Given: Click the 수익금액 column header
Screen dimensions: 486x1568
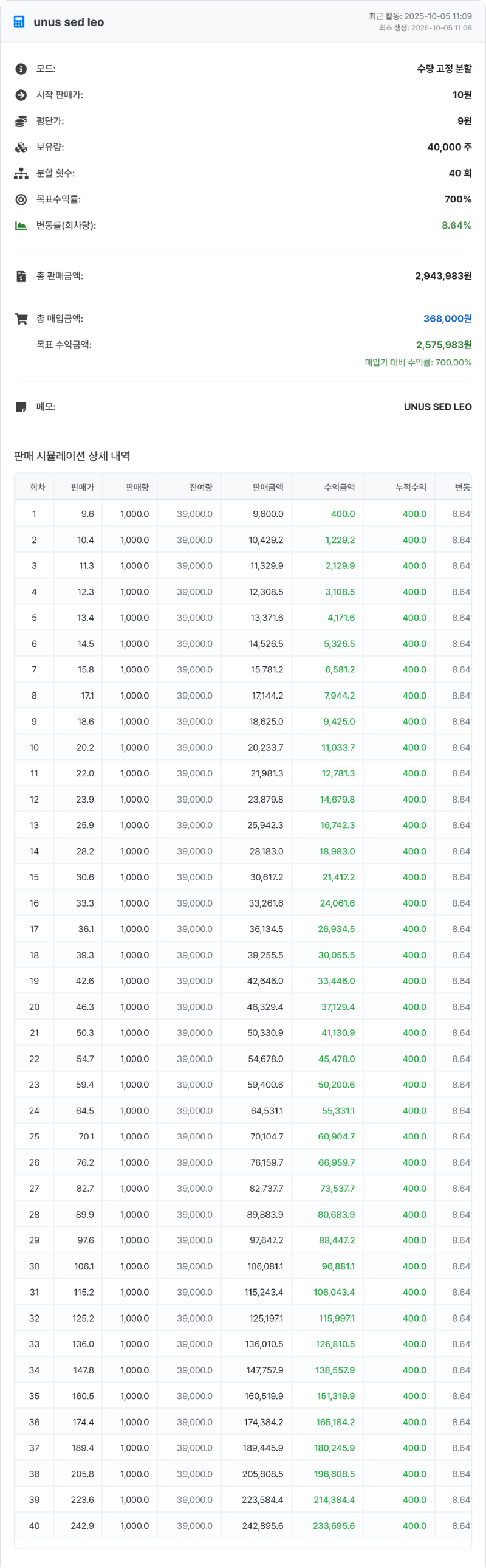Looking at the screenshot, I should [339, 488].
